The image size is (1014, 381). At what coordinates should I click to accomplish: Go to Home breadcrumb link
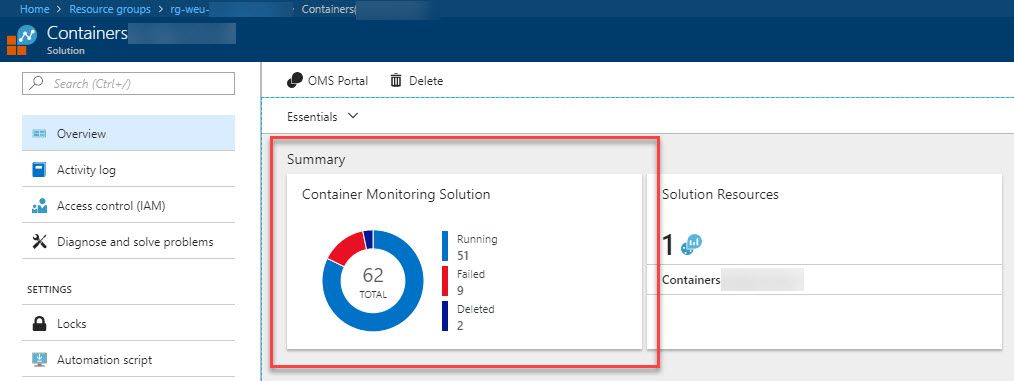[34, 9]
